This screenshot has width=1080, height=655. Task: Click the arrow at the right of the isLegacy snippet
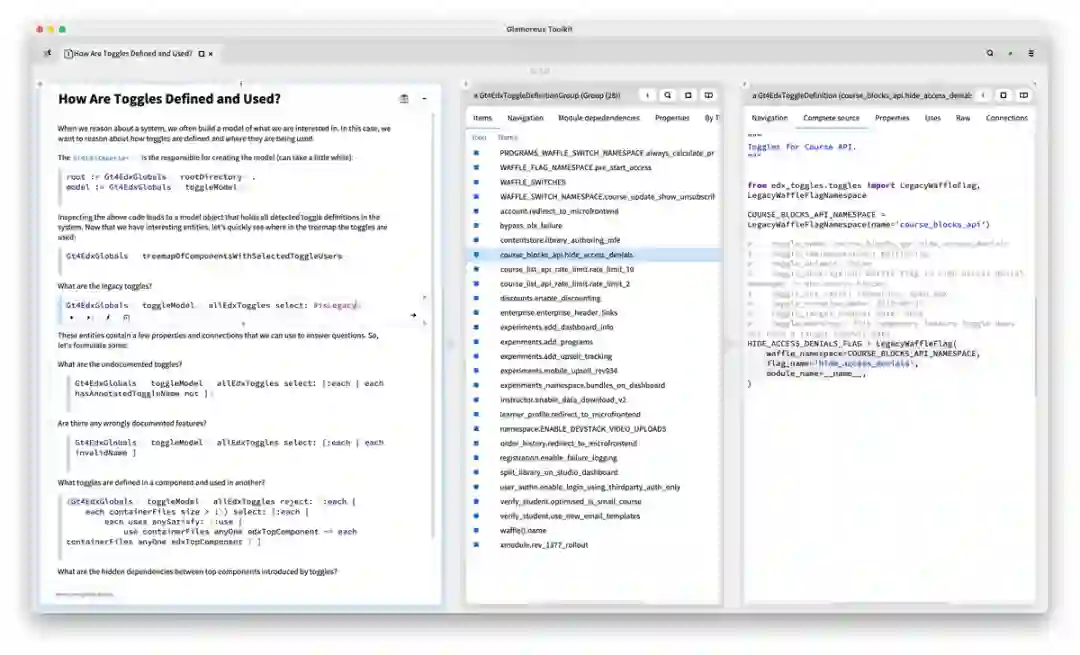pyautogui.click(x=413, y=315)
